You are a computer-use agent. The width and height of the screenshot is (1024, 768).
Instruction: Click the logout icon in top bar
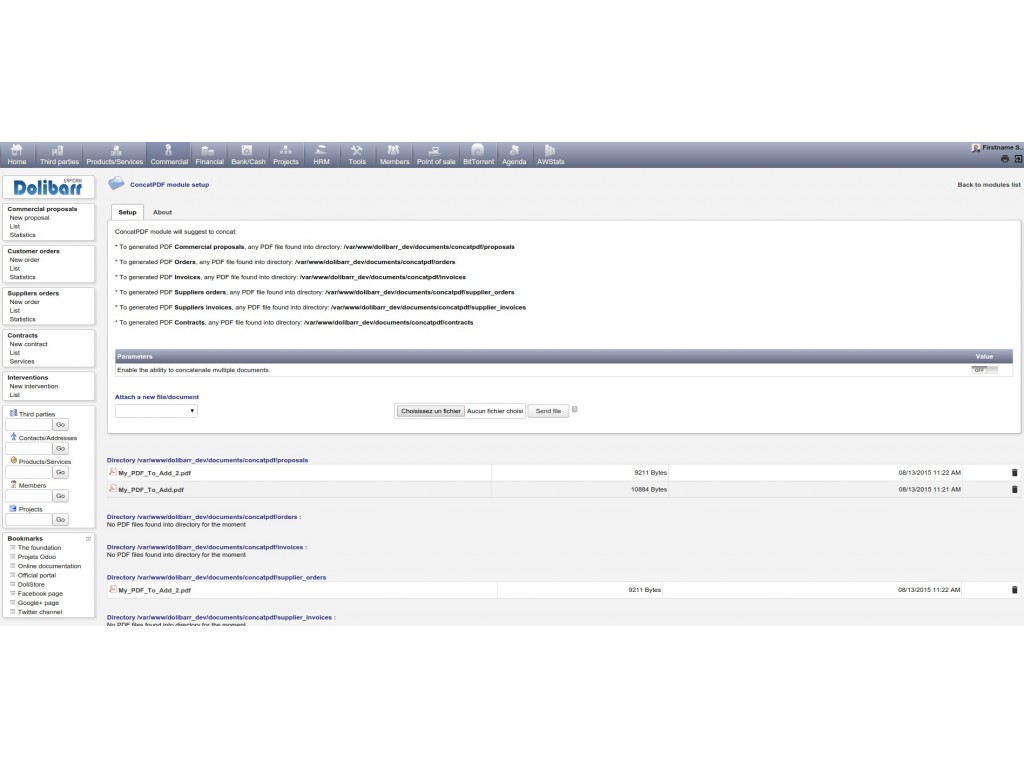(x=1017, y=159)
